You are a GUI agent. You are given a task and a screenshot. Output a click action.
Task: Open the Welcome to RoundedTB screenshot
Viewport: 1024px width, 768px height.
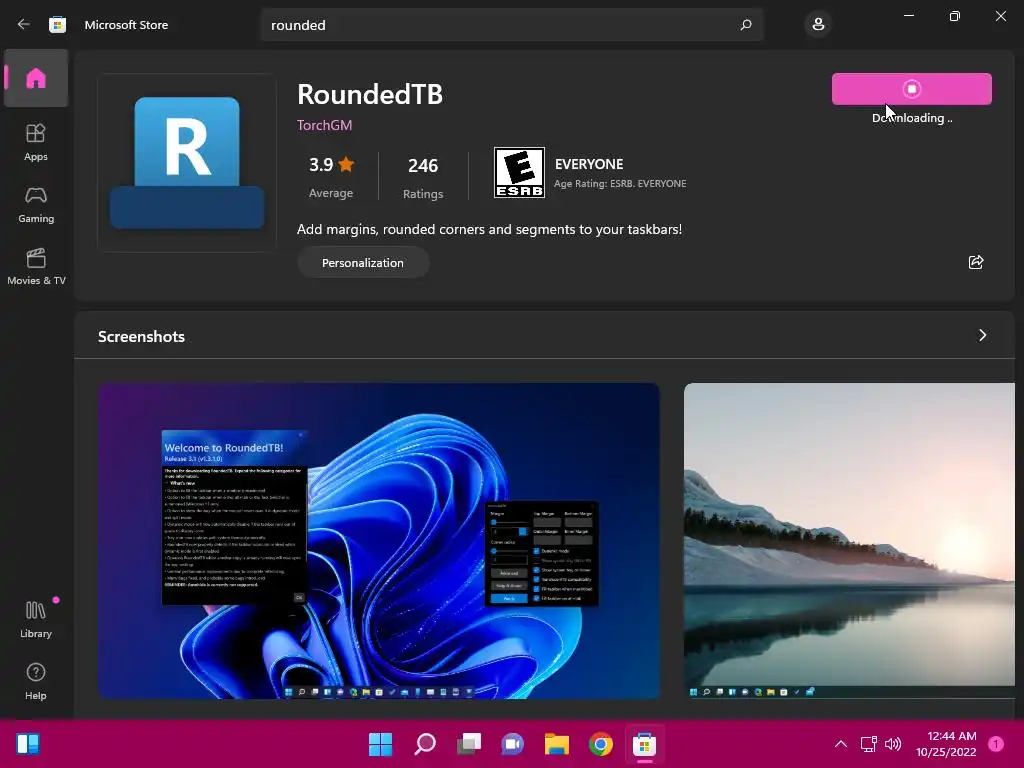379,541
